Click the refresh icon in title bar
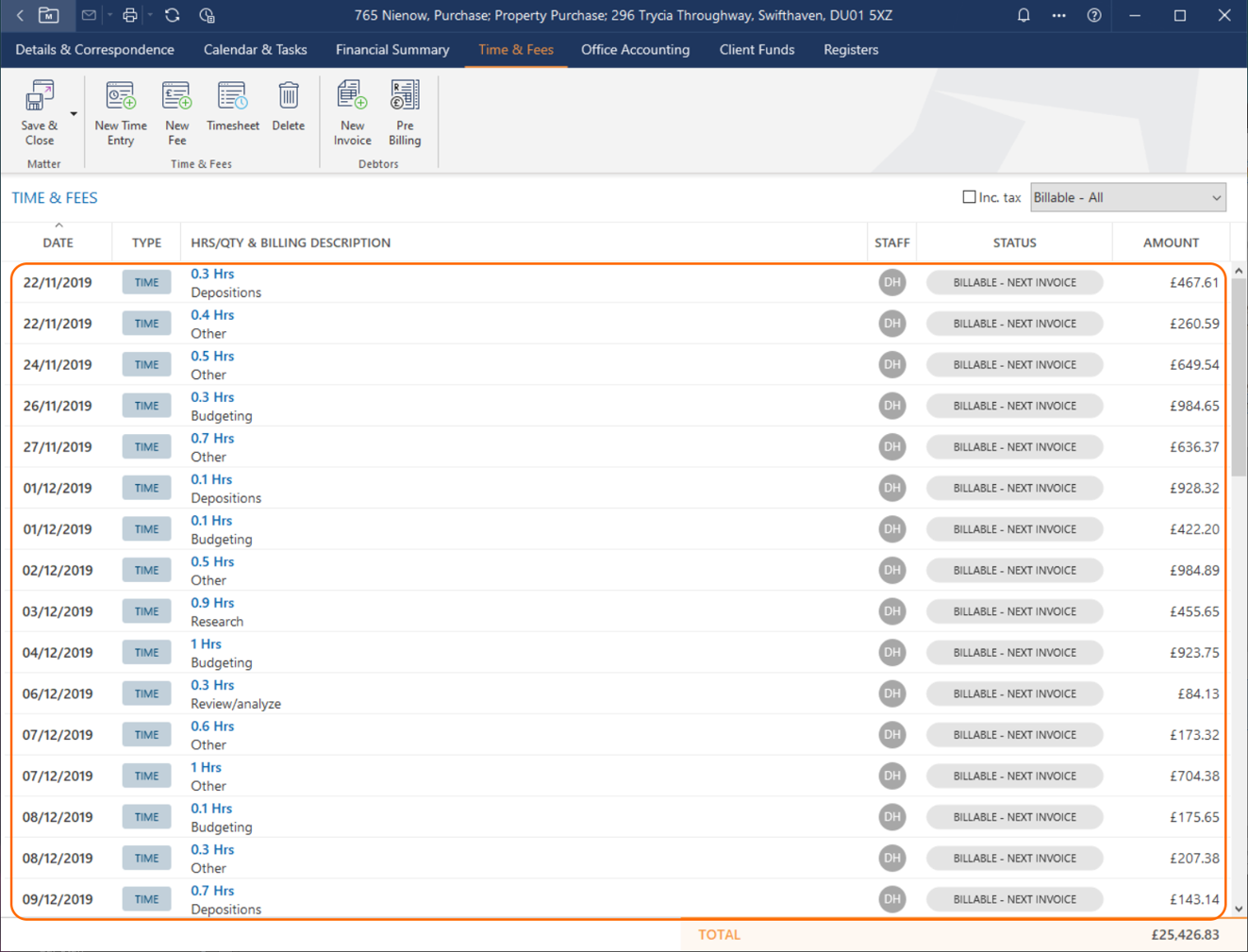This screenshot has height=952, width=1248. click(x=172, y=15)
